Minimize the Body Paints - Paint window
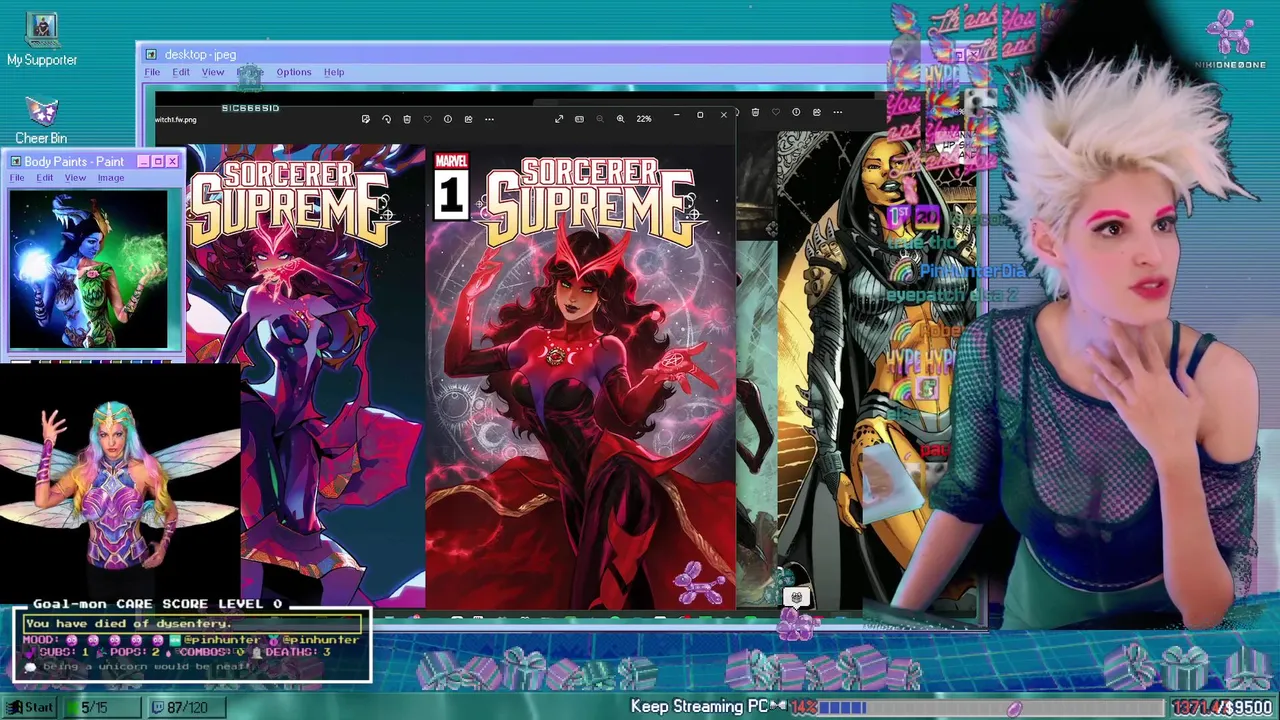 click(143, 161)
